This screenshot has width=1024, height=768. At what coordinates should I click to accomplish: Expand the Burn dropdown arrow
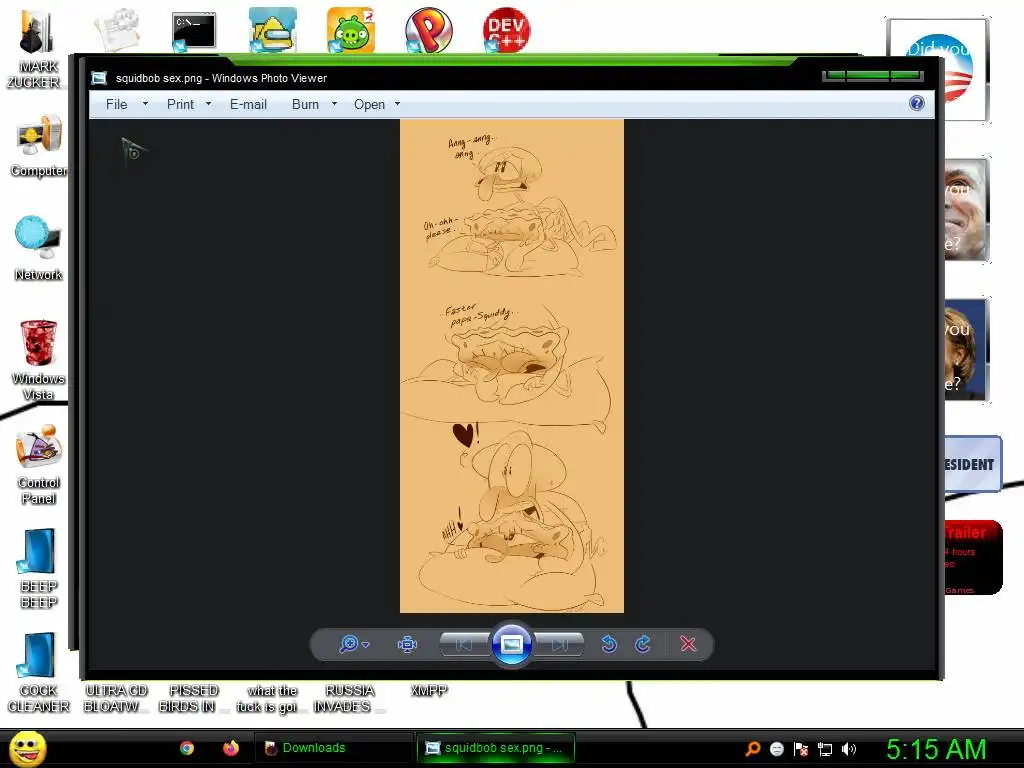pyautogui.click(x=334, y=104)
